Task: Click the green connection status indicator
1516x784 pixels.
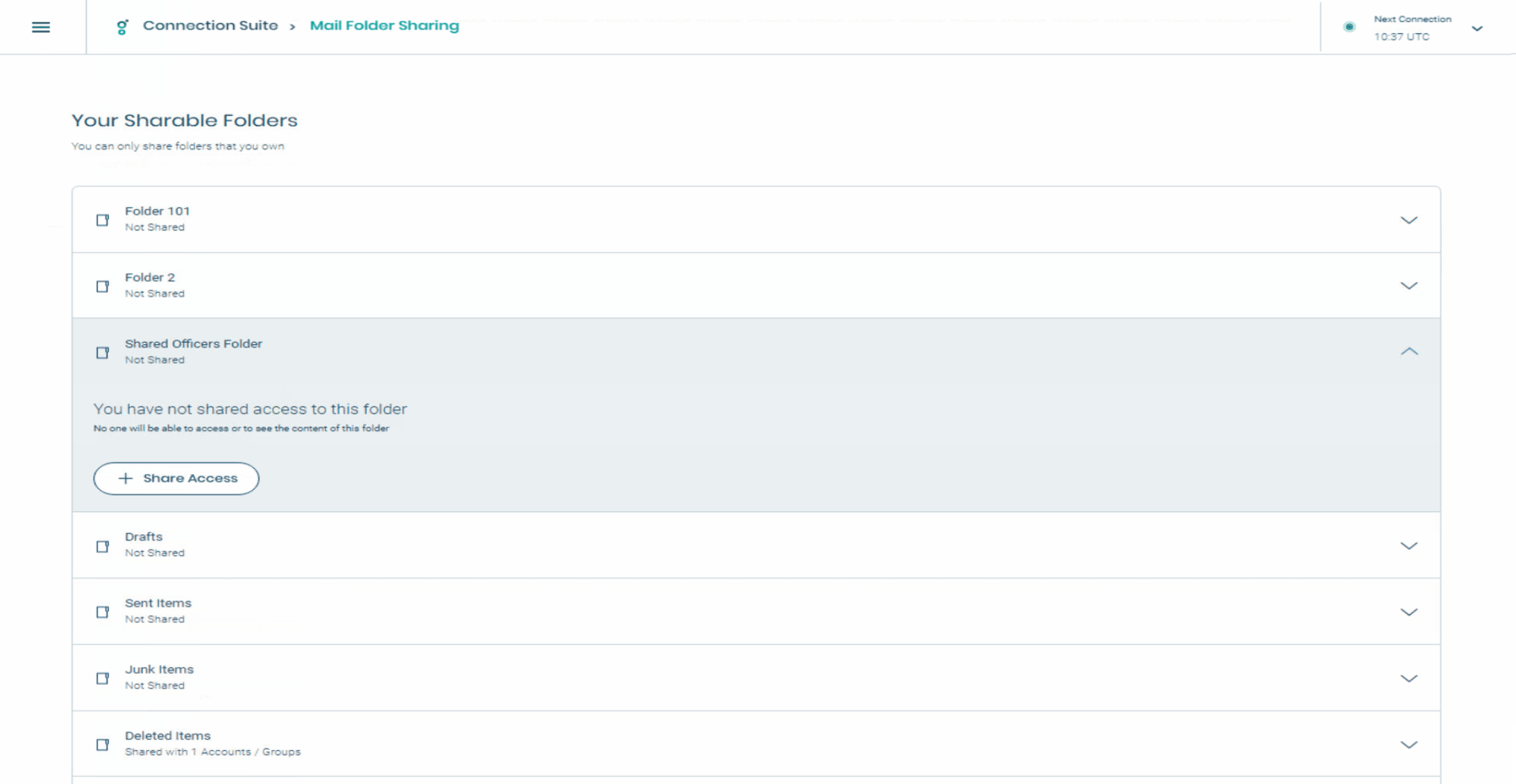Action: click(1349, 27)
